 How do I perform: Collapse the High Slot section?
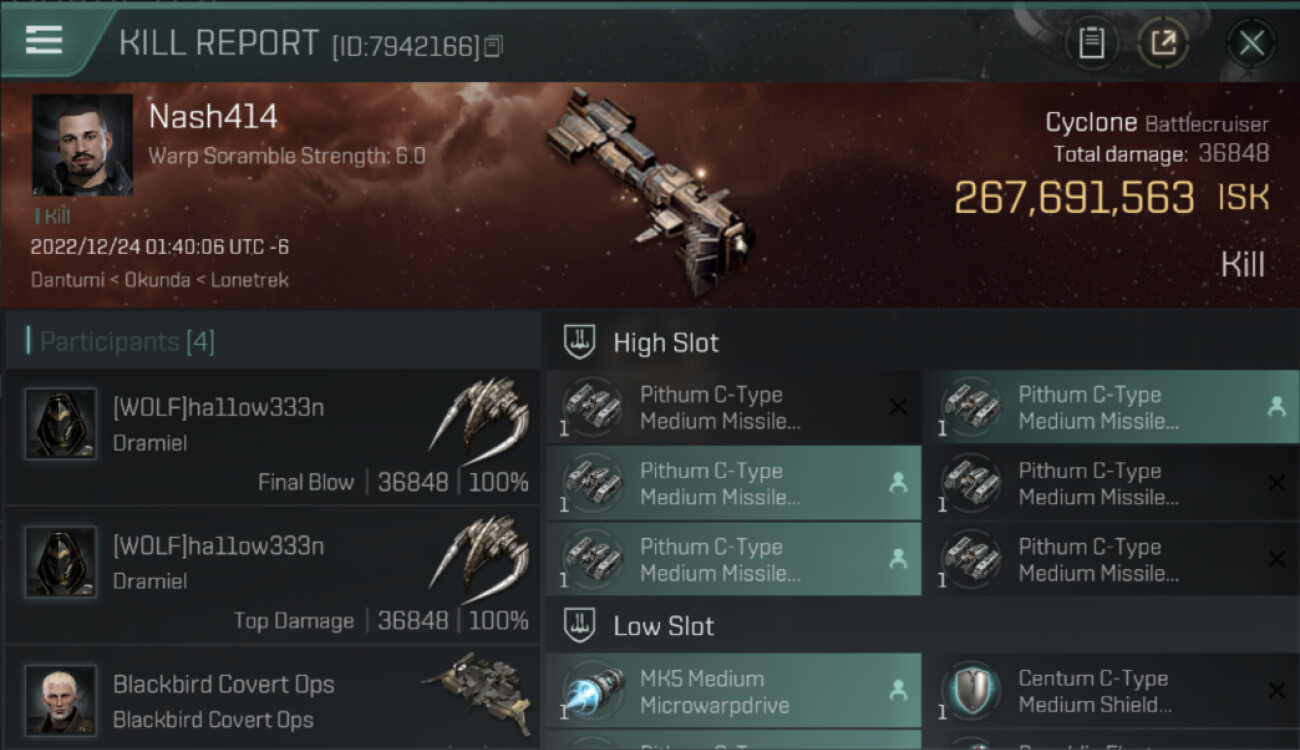point(580,342)
